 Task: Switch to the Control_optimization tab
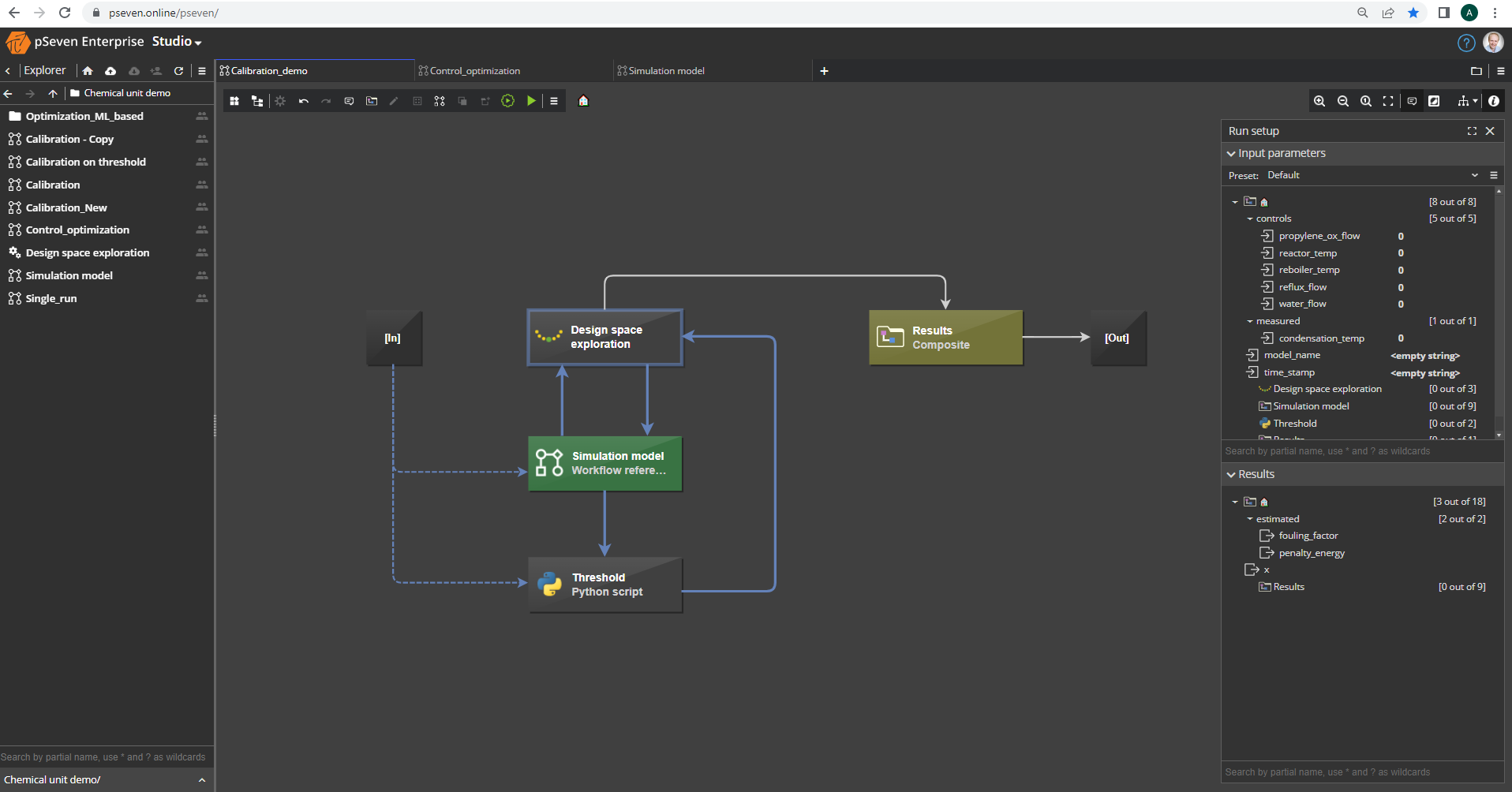tap(513, 71)
